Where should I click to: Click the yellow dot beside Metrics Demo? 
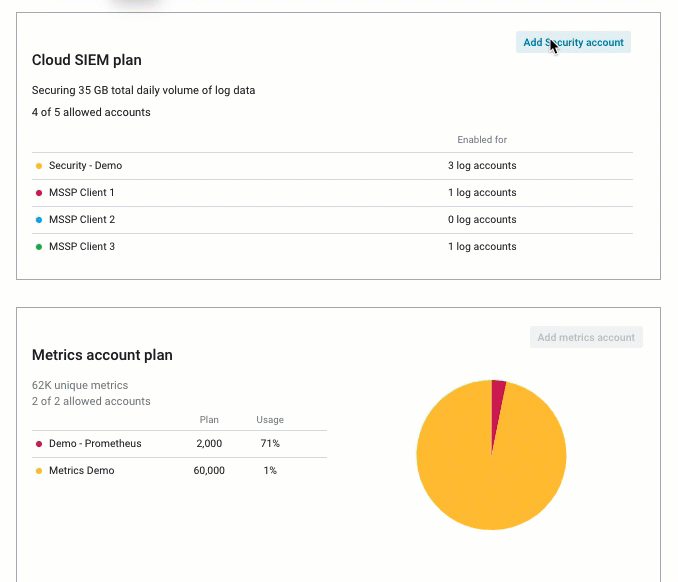pyautogui.click(x=39, y=471)
